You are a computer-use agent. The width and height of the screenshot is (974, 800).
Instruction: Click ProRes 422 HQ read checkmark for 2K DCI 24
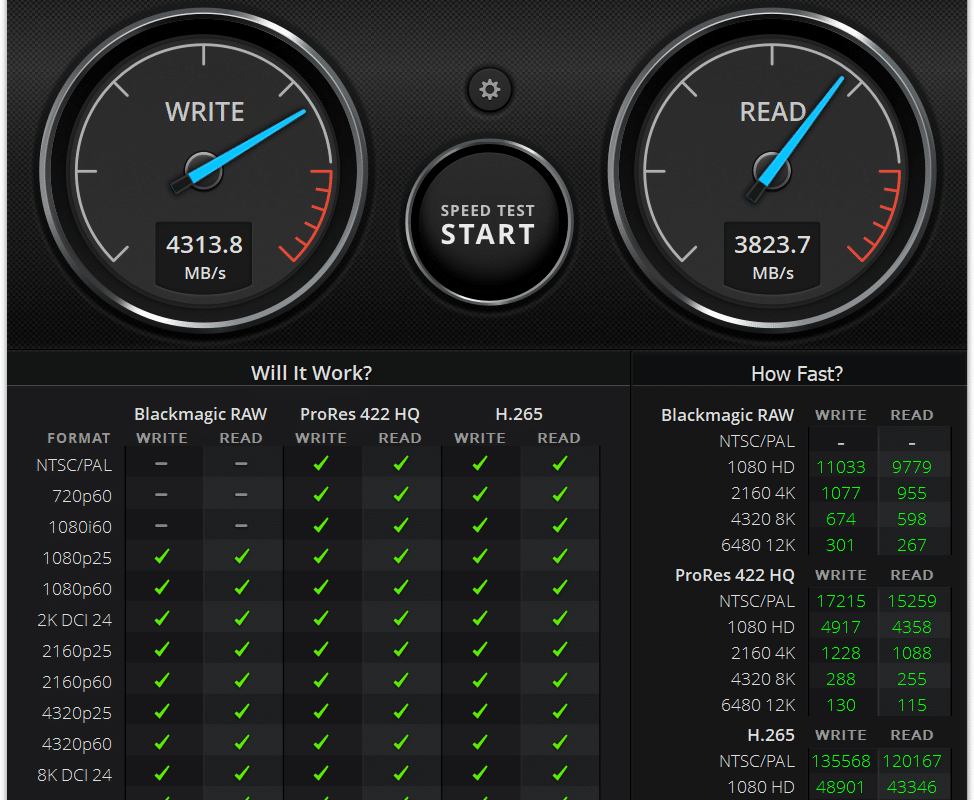[x=401, y=619]
